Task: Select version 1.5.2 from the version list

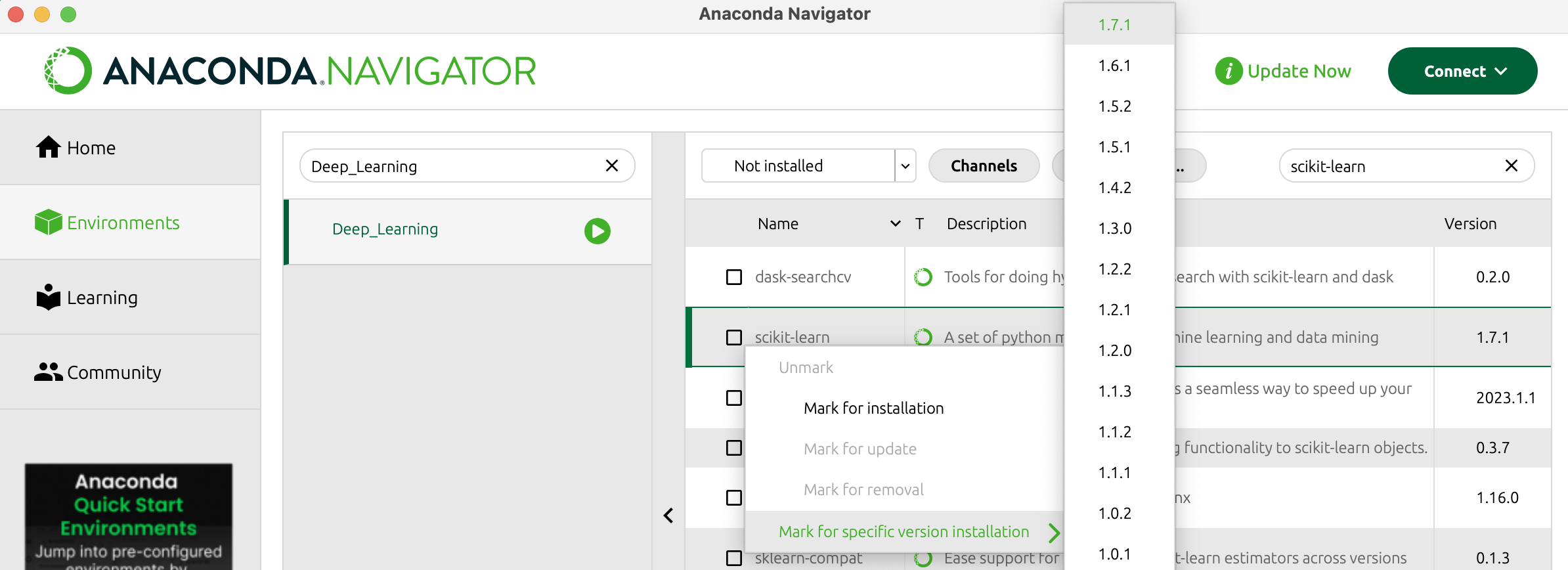Action: coord(1114,106)
